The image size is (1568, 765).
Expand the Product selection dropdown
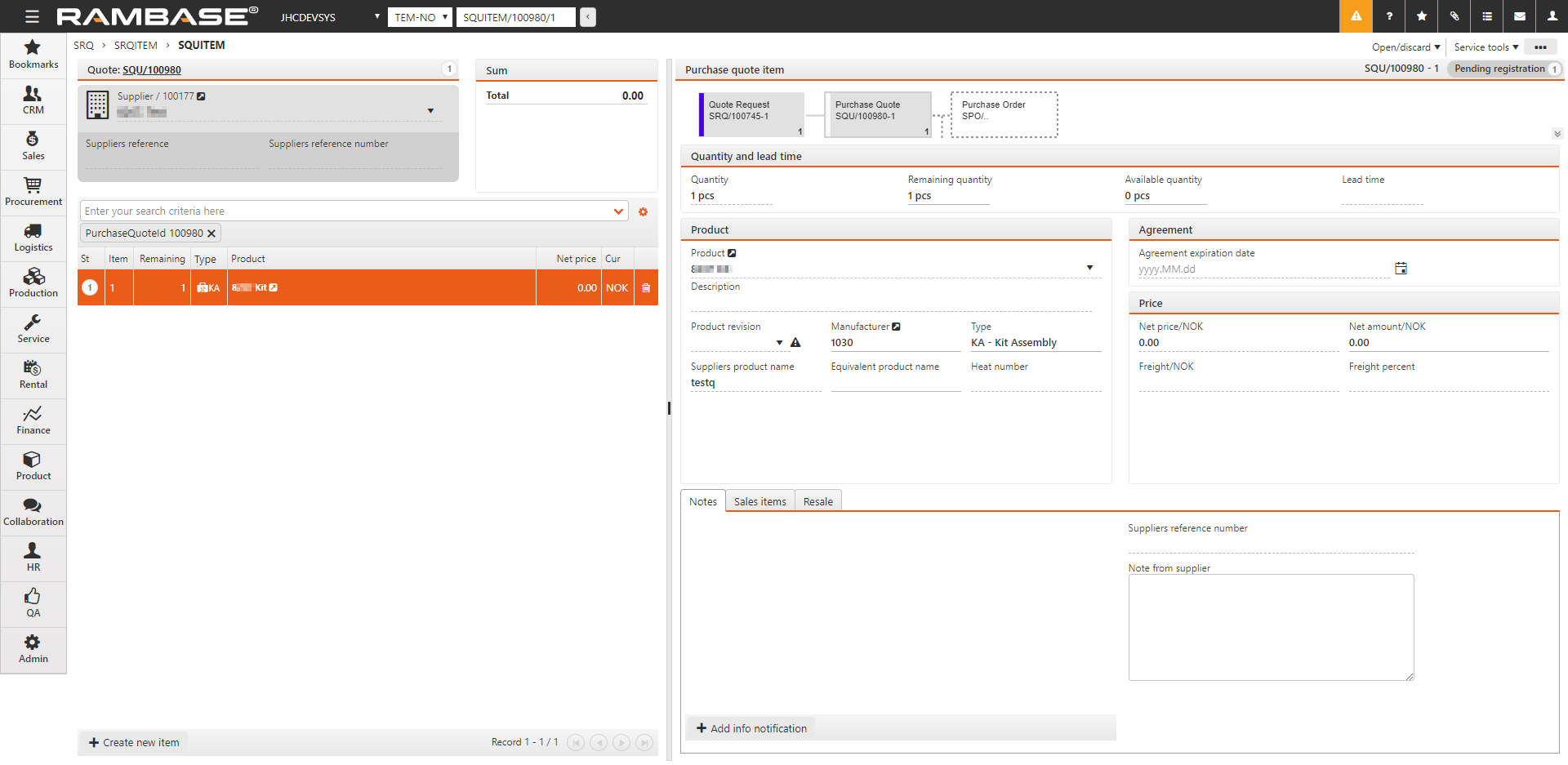pyautogui.click(x=1089, y=268)
